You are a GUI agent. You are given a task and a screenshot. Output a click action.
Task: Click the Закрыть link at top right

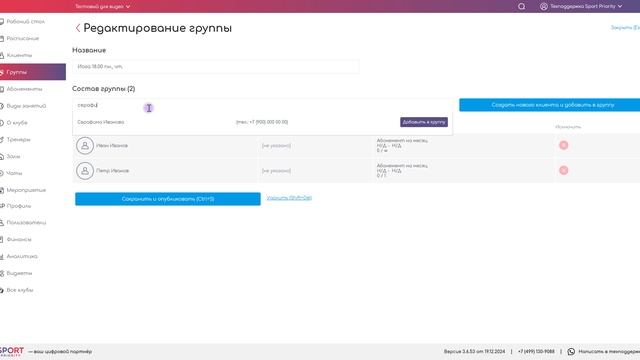tap(625, 27)
